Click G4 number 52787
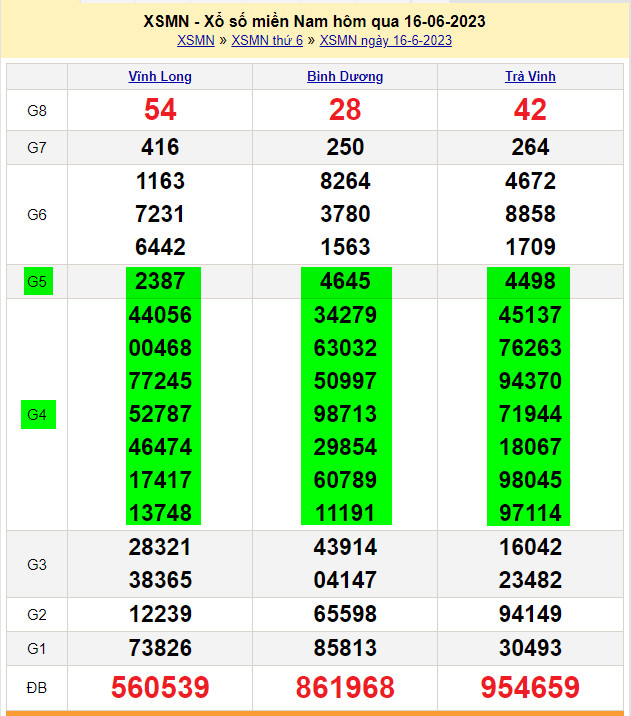This screenshot has height=716, width=631. pyautogui.click(x=160, y=414)
